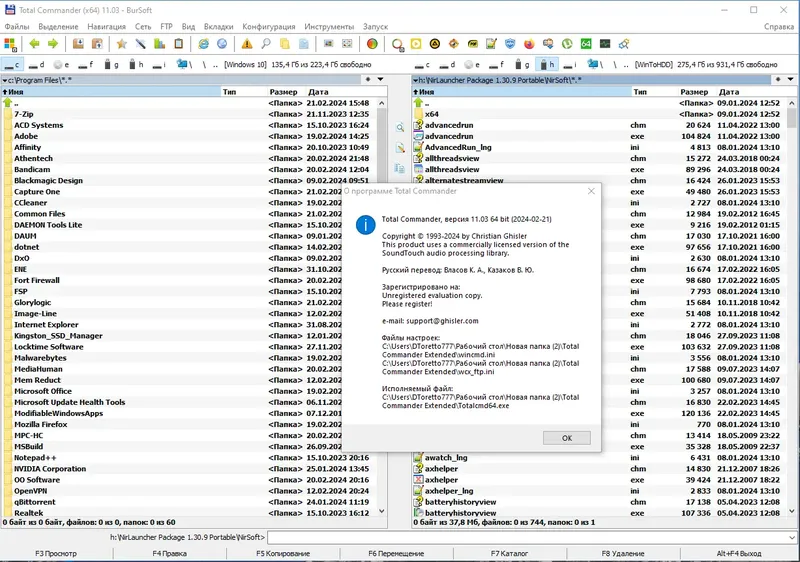Click network neighborhood icon on left drive bar
This screenshot has height=562, width=800.
tap(182, 64)
